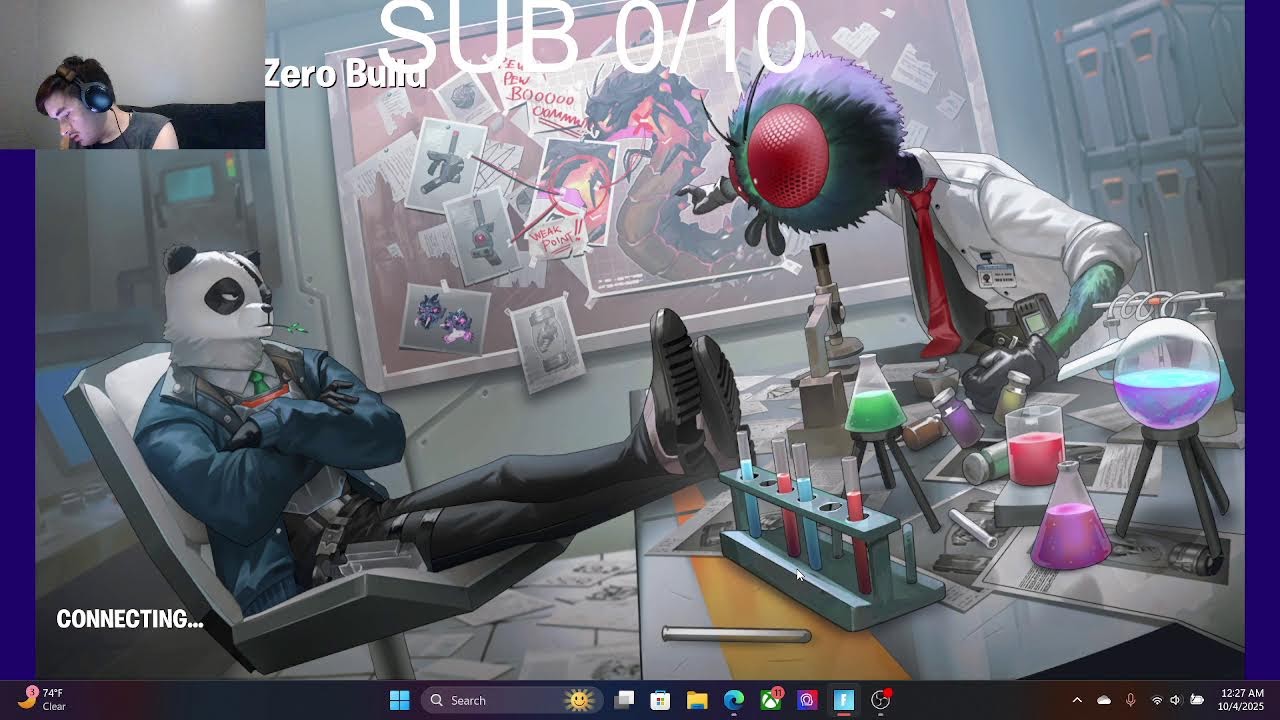Open the Windows Start menu
This screenshot has width=1280, height=720.
(x=399, y=700)
